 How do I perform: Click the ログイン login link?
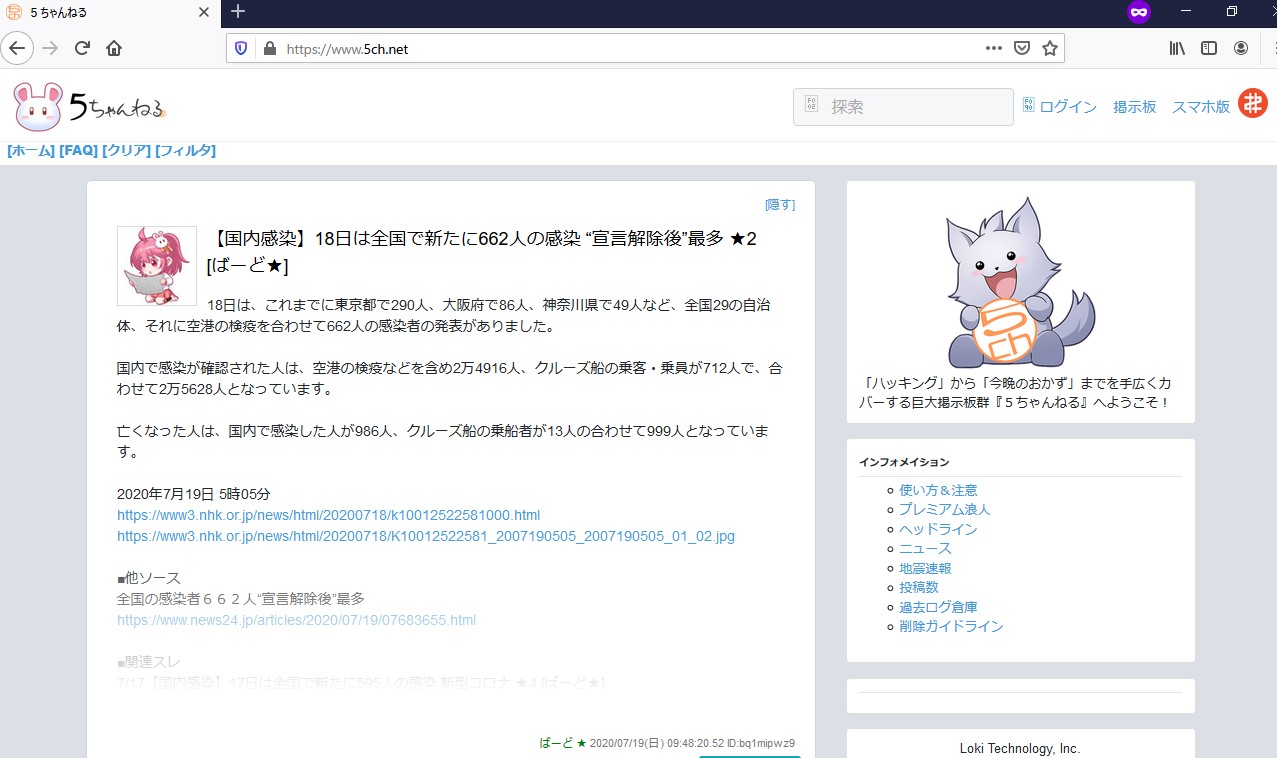point(1067,107)
